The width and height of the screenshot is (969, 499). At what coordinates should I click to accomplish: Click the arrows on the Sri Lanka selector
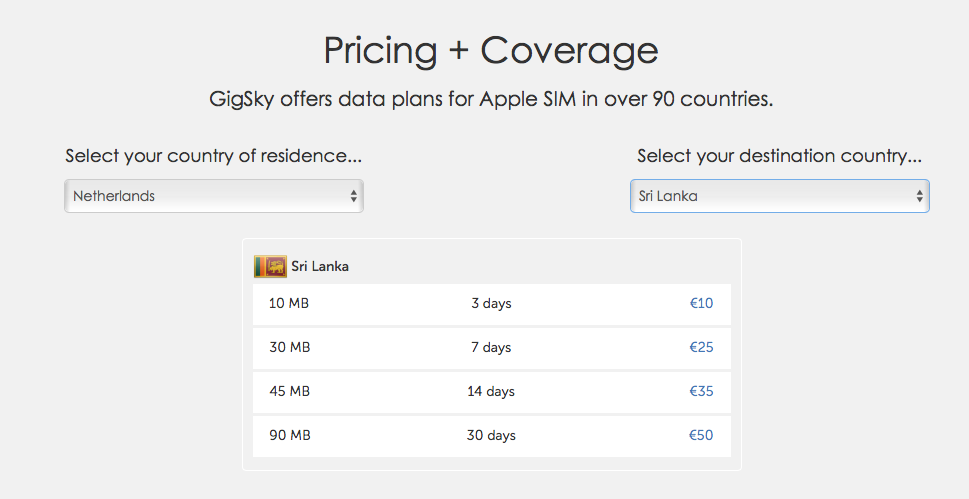[x=920, y=196]
